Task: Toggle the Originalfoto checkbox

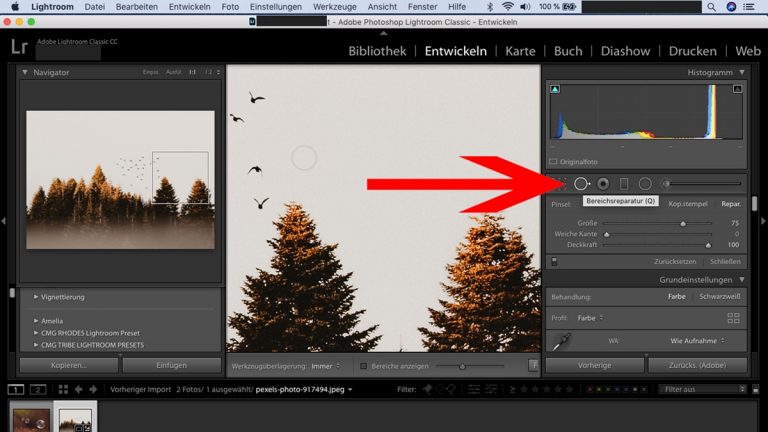Action: coord(553,161)
